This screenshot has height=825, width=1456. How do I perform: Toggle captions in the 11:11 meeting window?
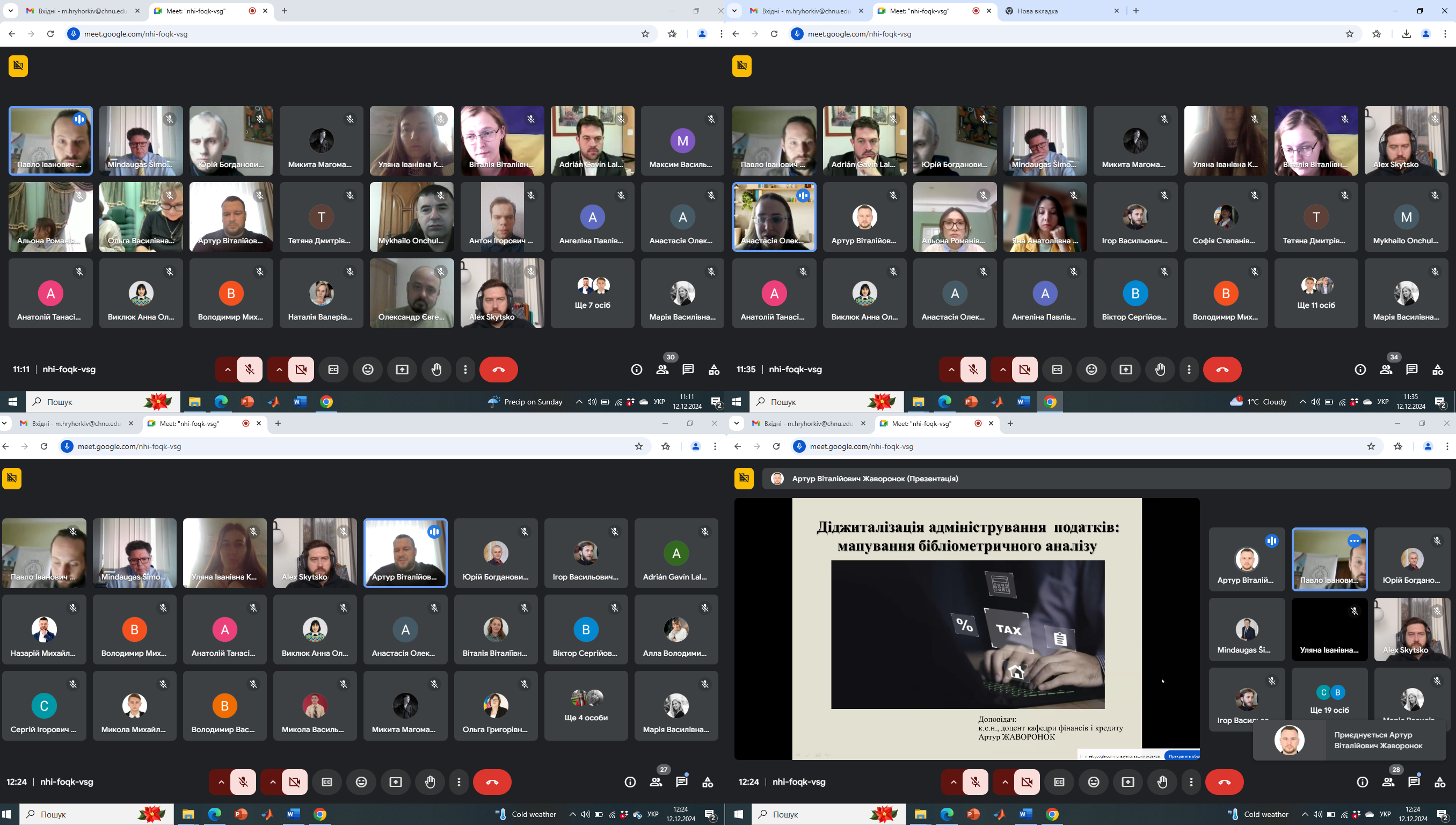pos(333,370)
